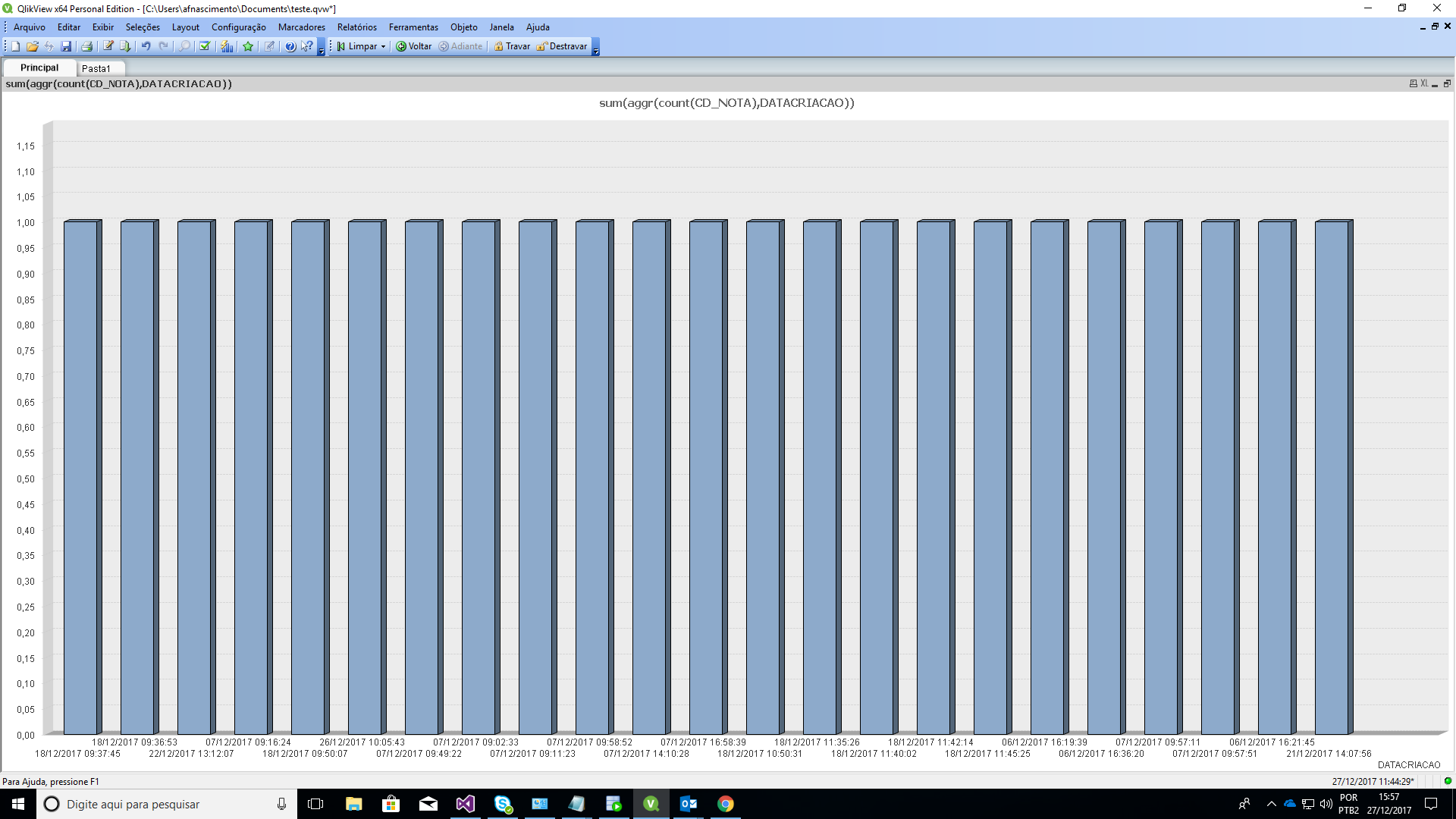Minimize the chart object via its caption
Viewport: 1456px width, 819px height.
click(x=1435, y=84)
